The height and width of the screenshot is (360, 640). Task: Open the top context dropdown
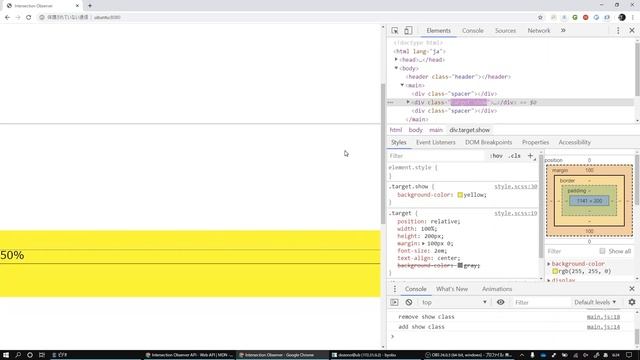point(454,302)
